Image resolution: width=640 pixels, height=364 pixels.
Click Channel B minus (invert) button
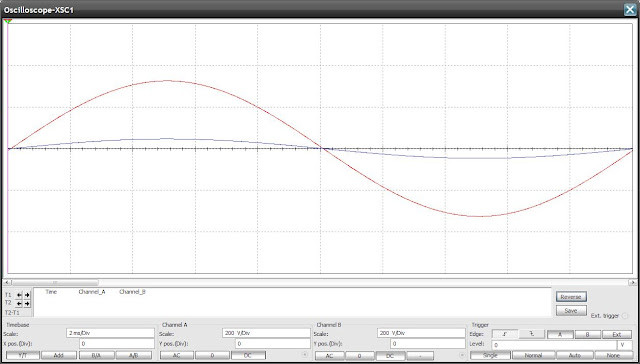tap(420, 356)
